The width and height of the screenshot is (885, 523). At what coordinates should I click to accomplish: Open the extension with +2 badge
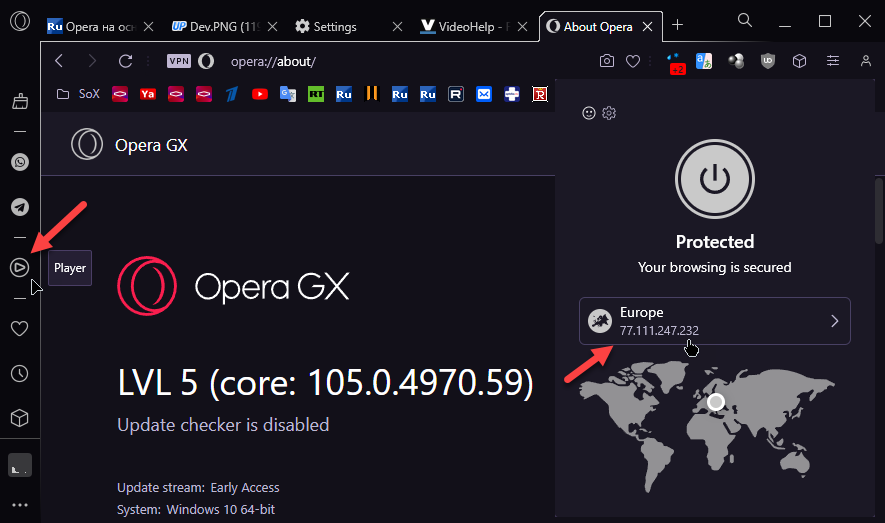676,63
